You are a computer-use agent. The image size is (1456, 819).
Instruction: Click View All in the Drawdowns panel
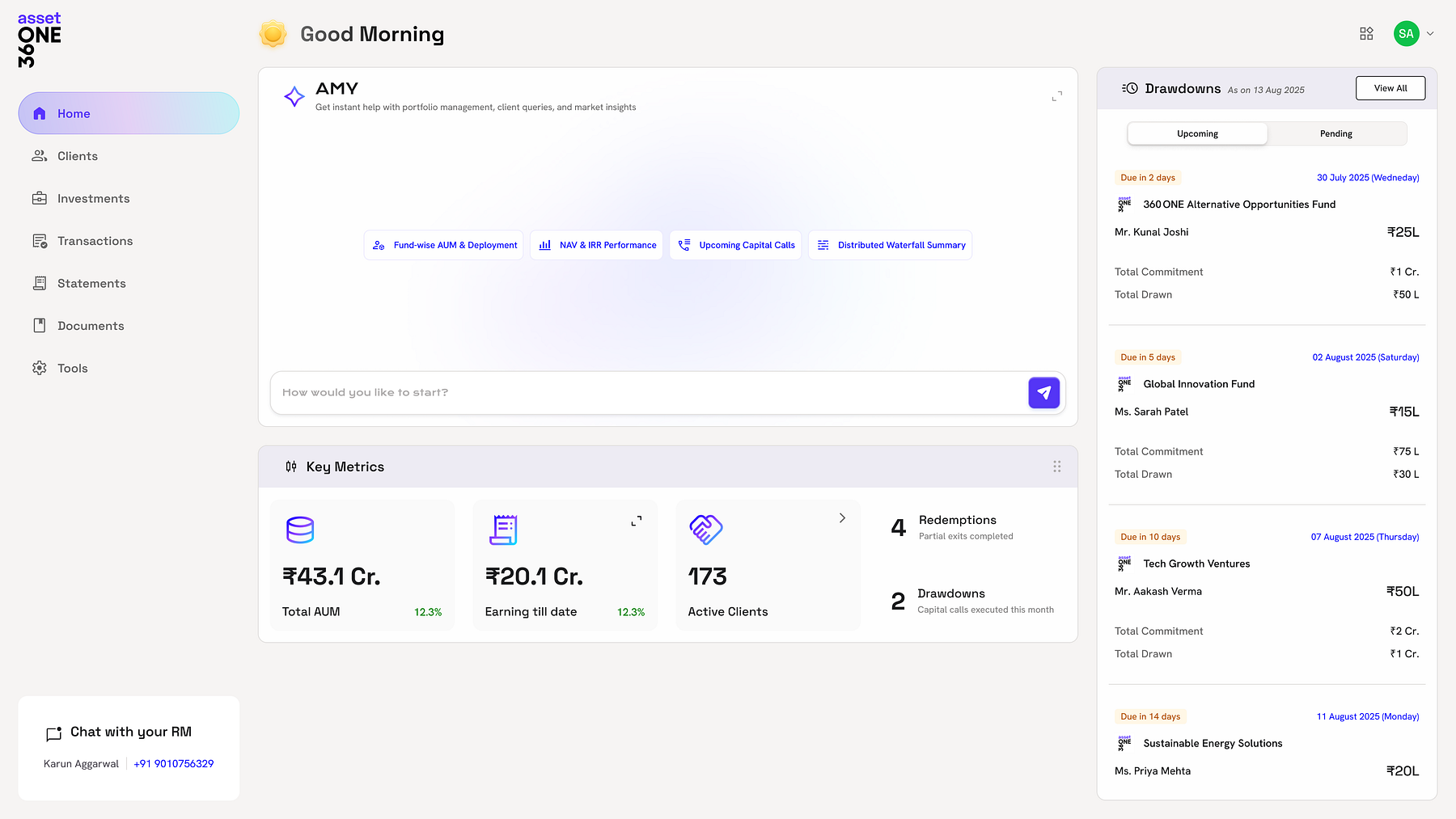click(1390, 87)
